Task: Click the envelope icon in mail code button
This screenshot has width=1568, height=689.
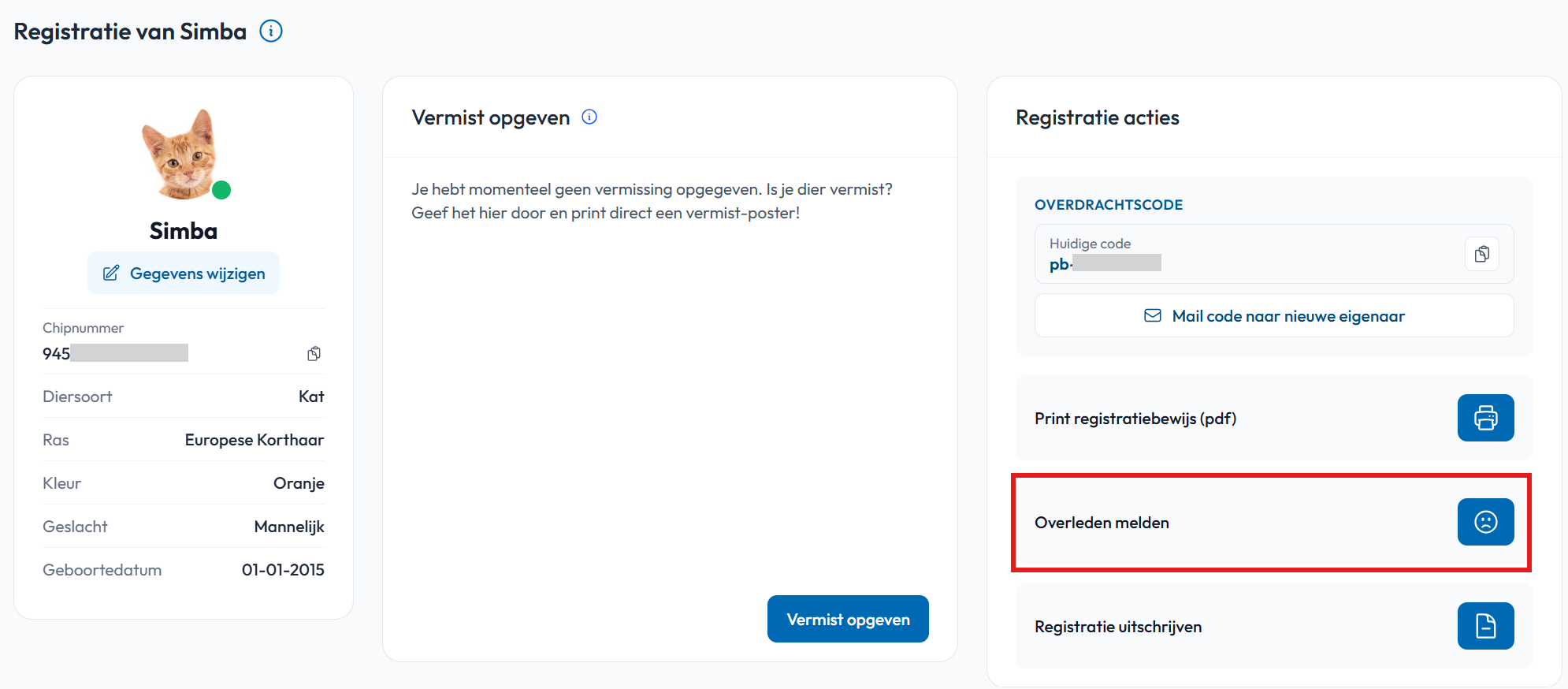Action: pos(1153,315)
